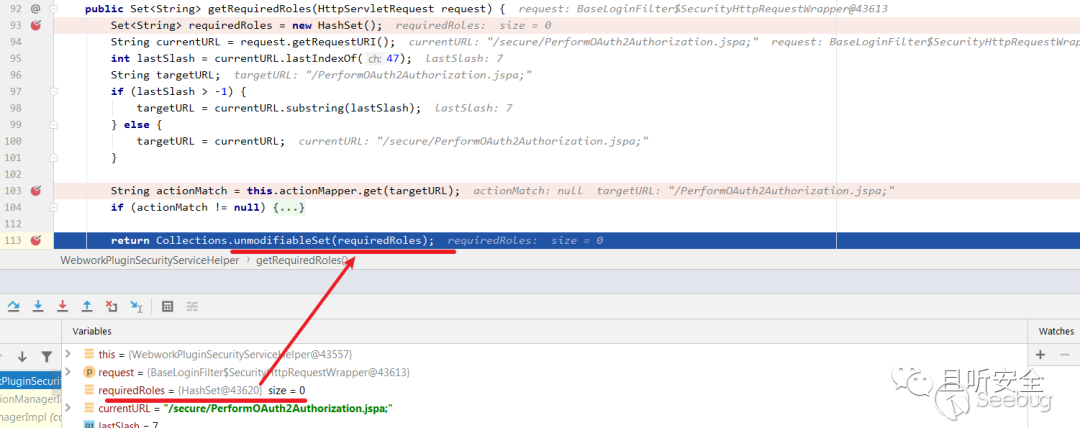Viewport: 1080px width, 428px height.
Task: Click the currentURL string value in Variables
Action: 278,409
